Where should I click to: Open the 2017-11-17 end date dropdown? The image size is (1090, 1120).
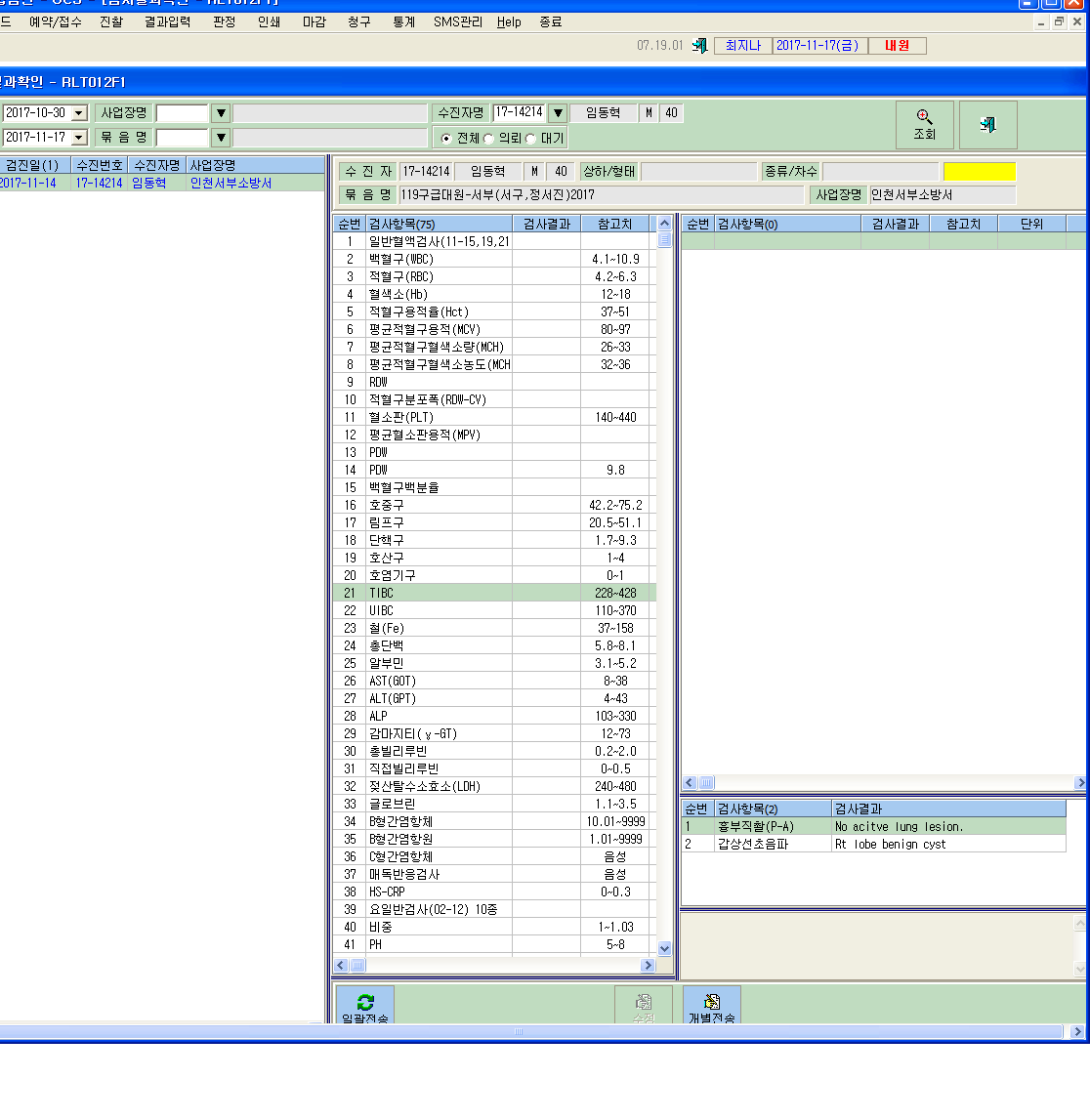tap(80, 138)
